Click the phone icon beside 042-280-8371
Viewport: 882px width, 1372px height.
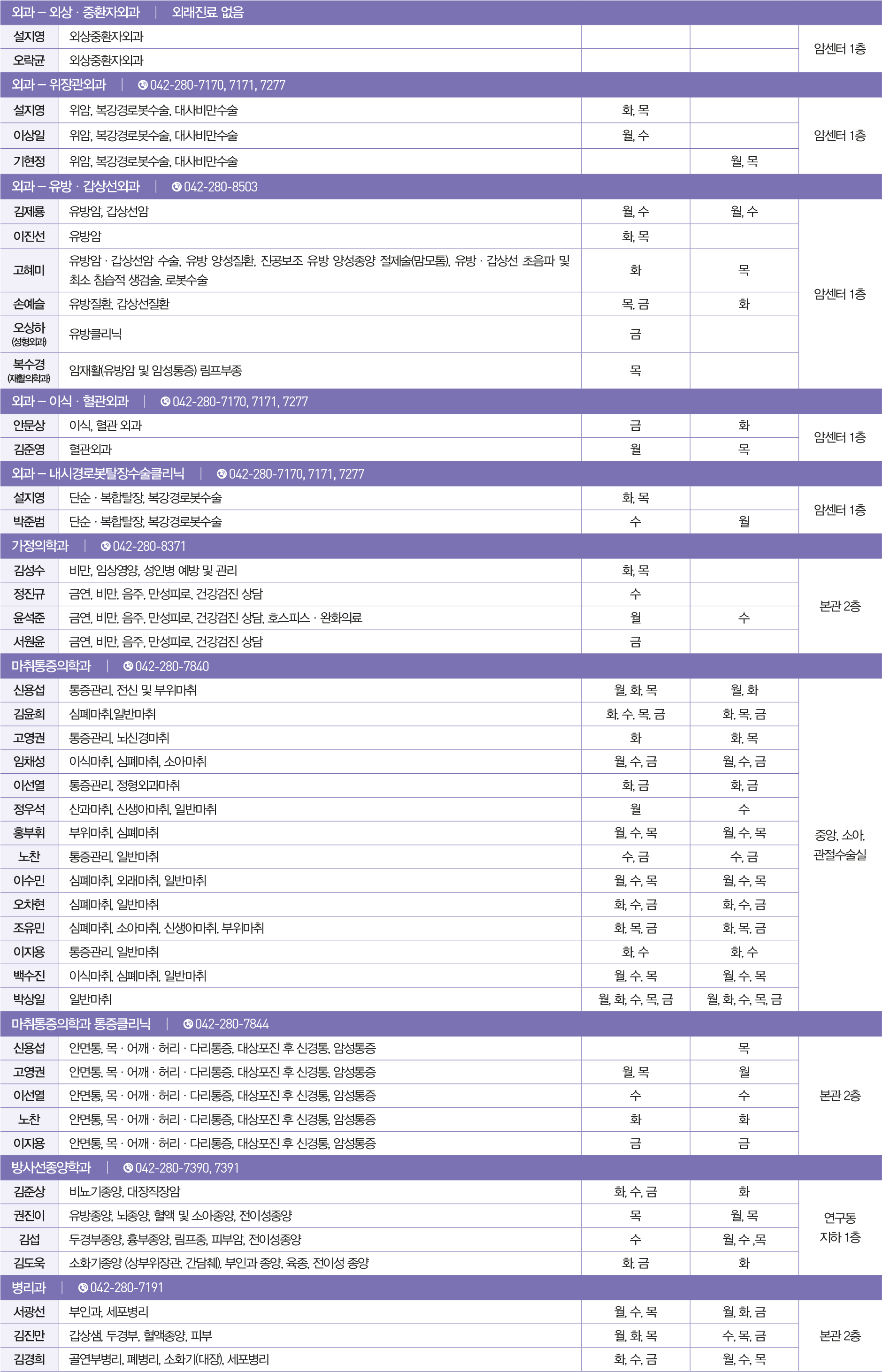[x=106, y=547]
